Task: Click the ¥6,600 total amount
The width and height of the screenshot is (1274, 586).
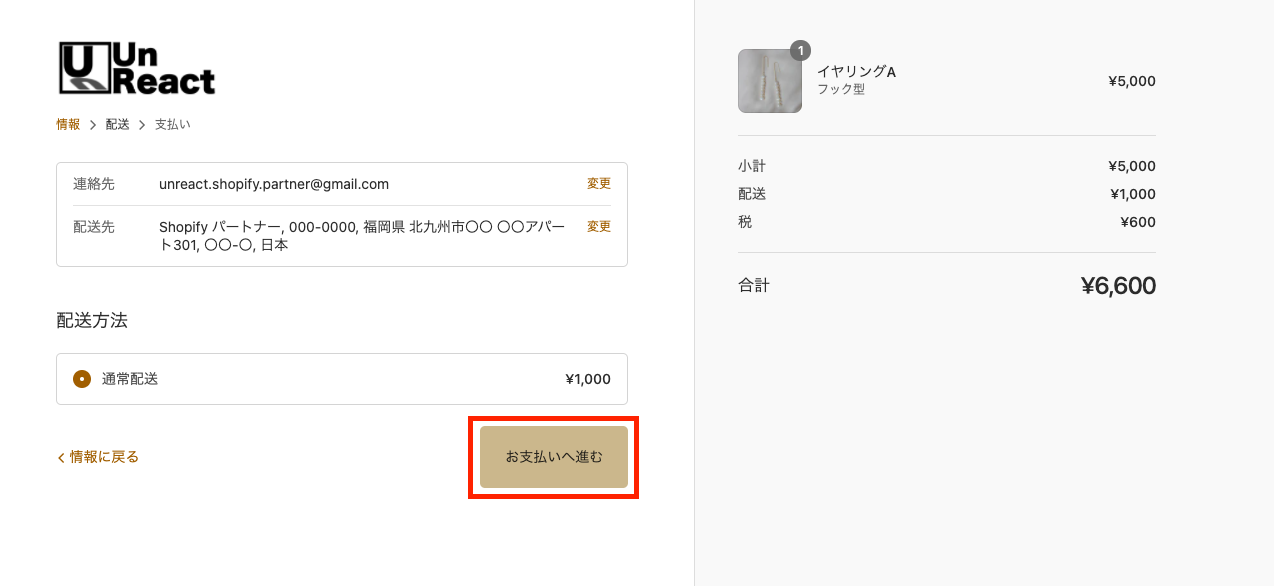Action: [x=1118, y=286]
